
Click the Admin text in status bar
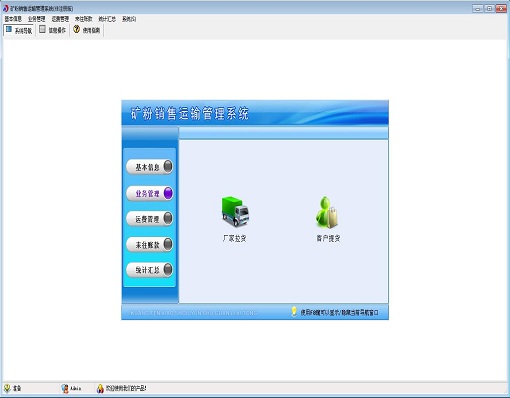tap(76, 388)
